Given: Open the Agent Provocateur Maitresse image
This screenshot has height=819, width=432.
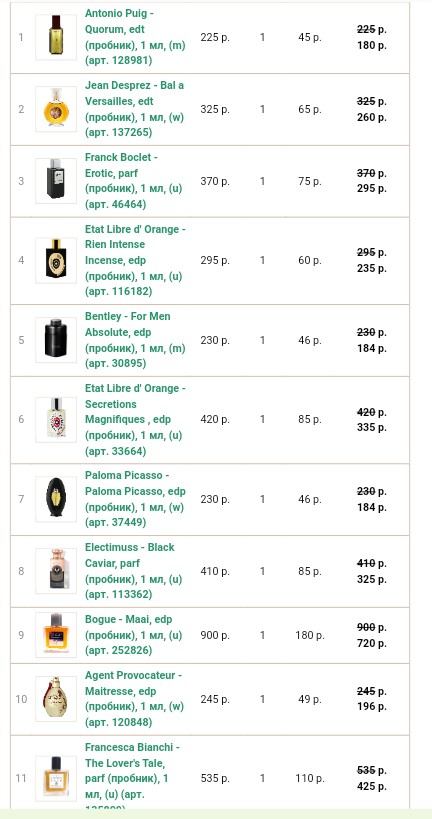Looking at the screenshot, I should (56, 699).
